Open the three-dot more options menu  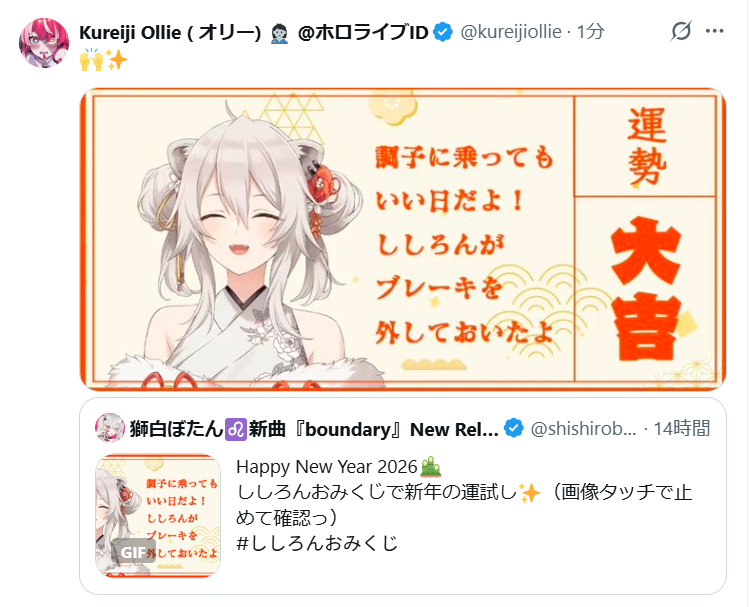pyautogui.click(x=715, y=31)
